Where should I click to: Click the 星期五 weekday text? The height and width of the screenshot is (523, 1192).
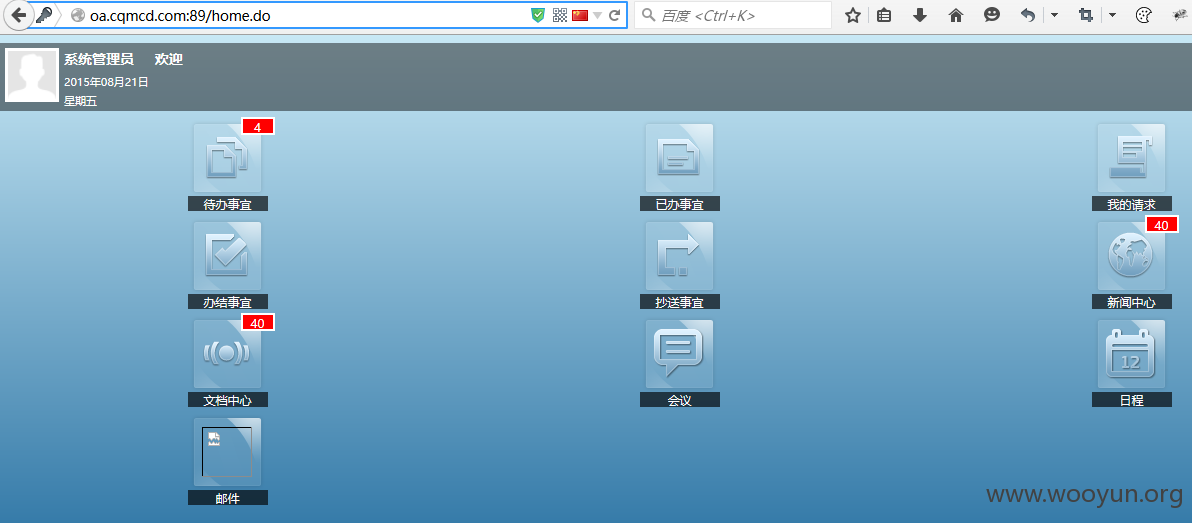(x=81, y=101)
